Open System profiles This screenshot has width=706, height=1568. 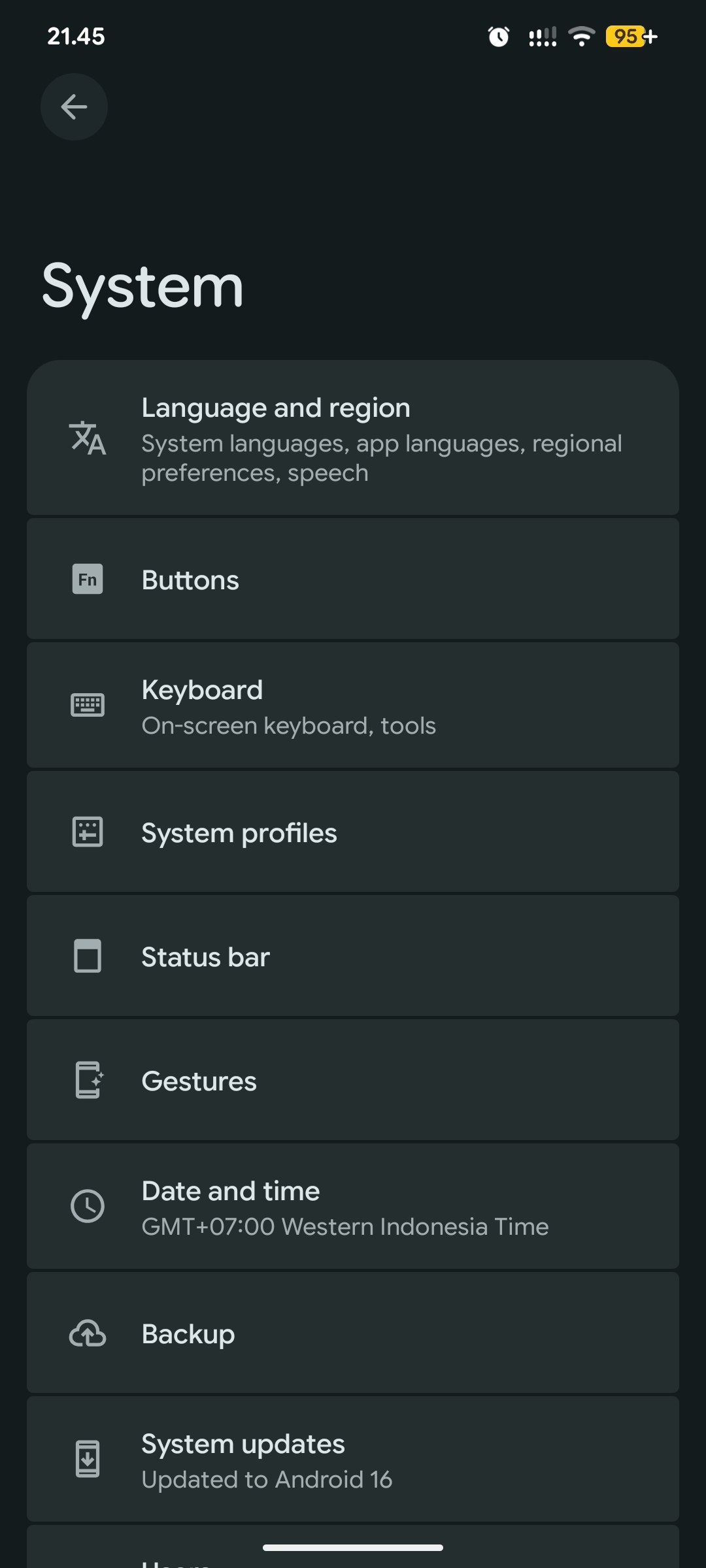(x=353, y=832)
